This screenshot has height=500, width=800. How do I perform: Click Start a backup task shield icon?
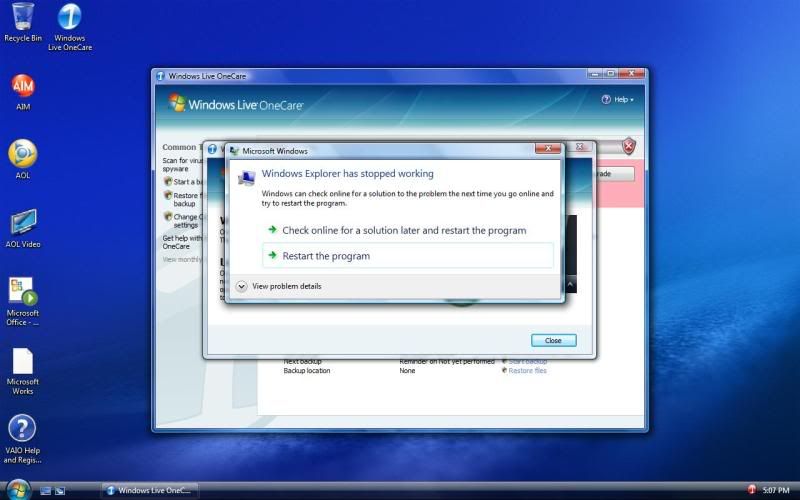(x=167, y=181)
